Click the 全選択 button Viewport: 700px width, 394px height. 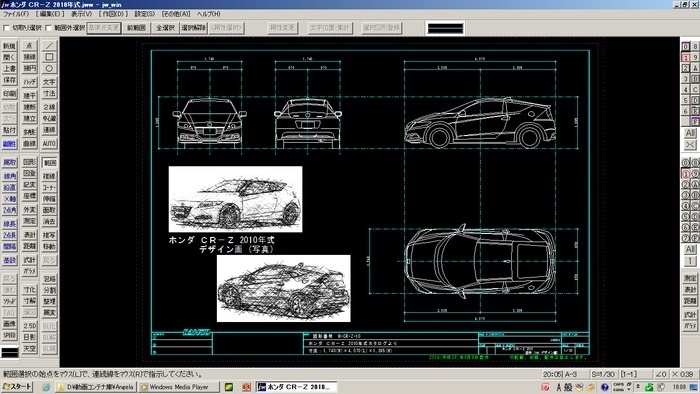pos(165,28)
